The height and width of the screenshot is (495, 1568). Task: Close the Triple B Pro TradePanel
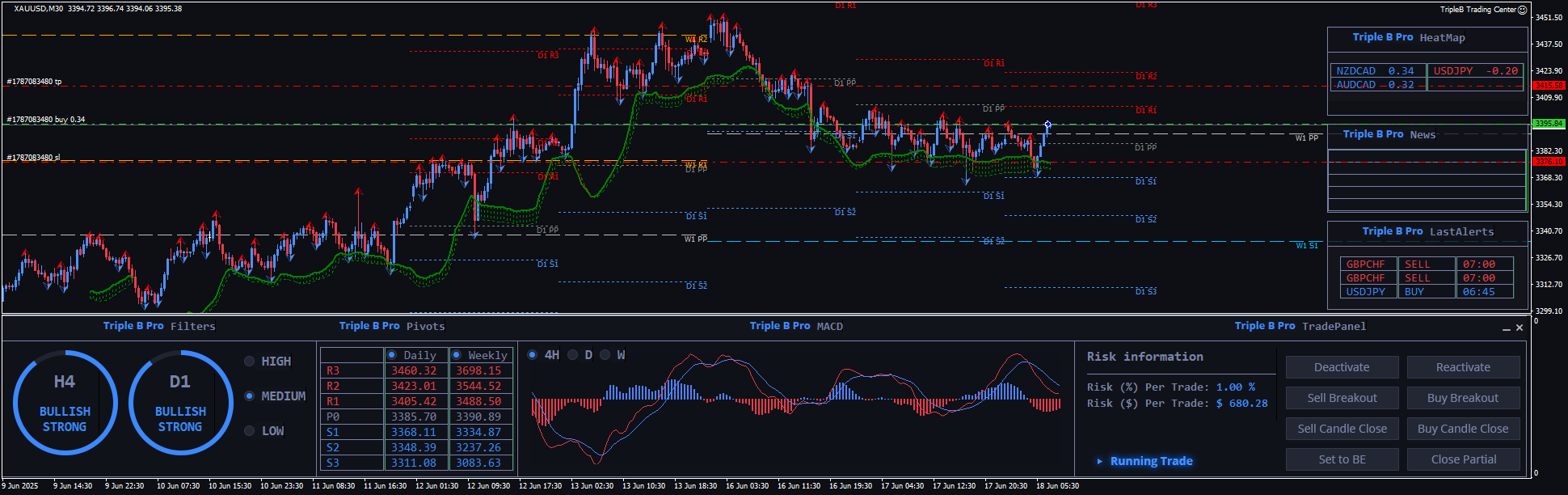tap(1520, 328)
